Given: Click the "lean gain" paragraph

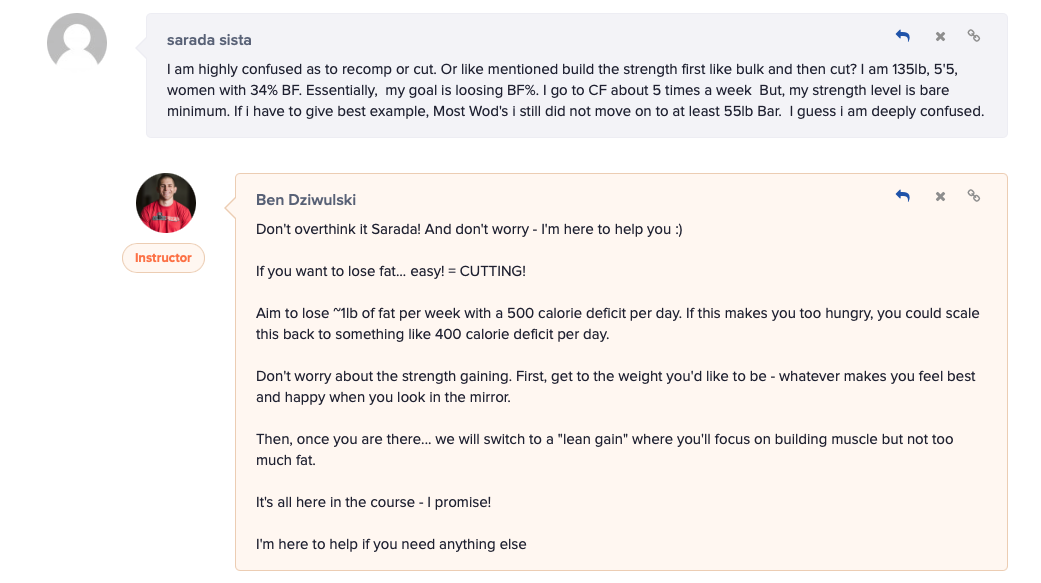Looking at the screenshot, I should pos(604,450).
